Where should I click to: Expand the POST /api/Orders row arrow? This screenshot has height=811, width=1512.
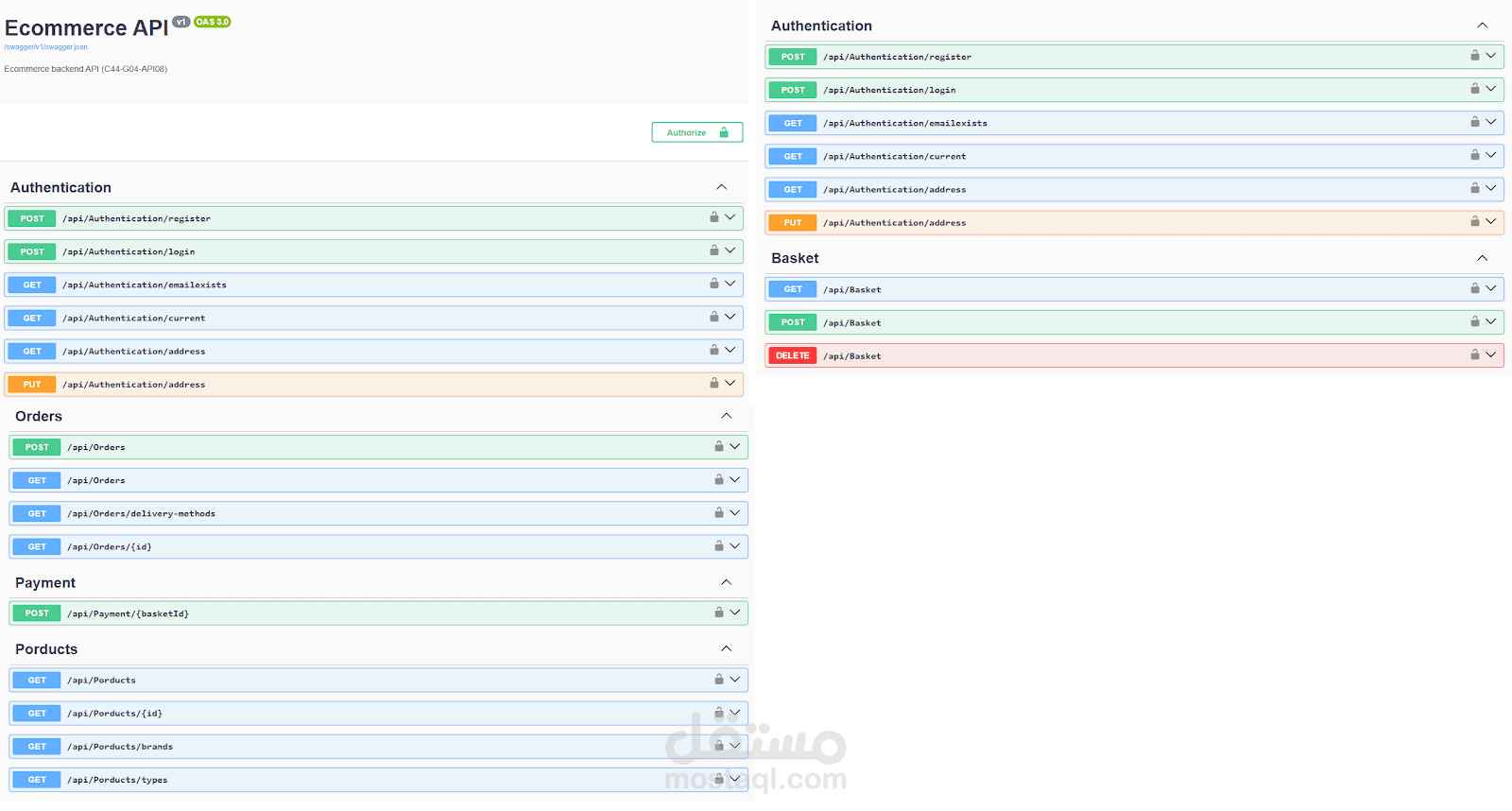(x=734, y=446)
